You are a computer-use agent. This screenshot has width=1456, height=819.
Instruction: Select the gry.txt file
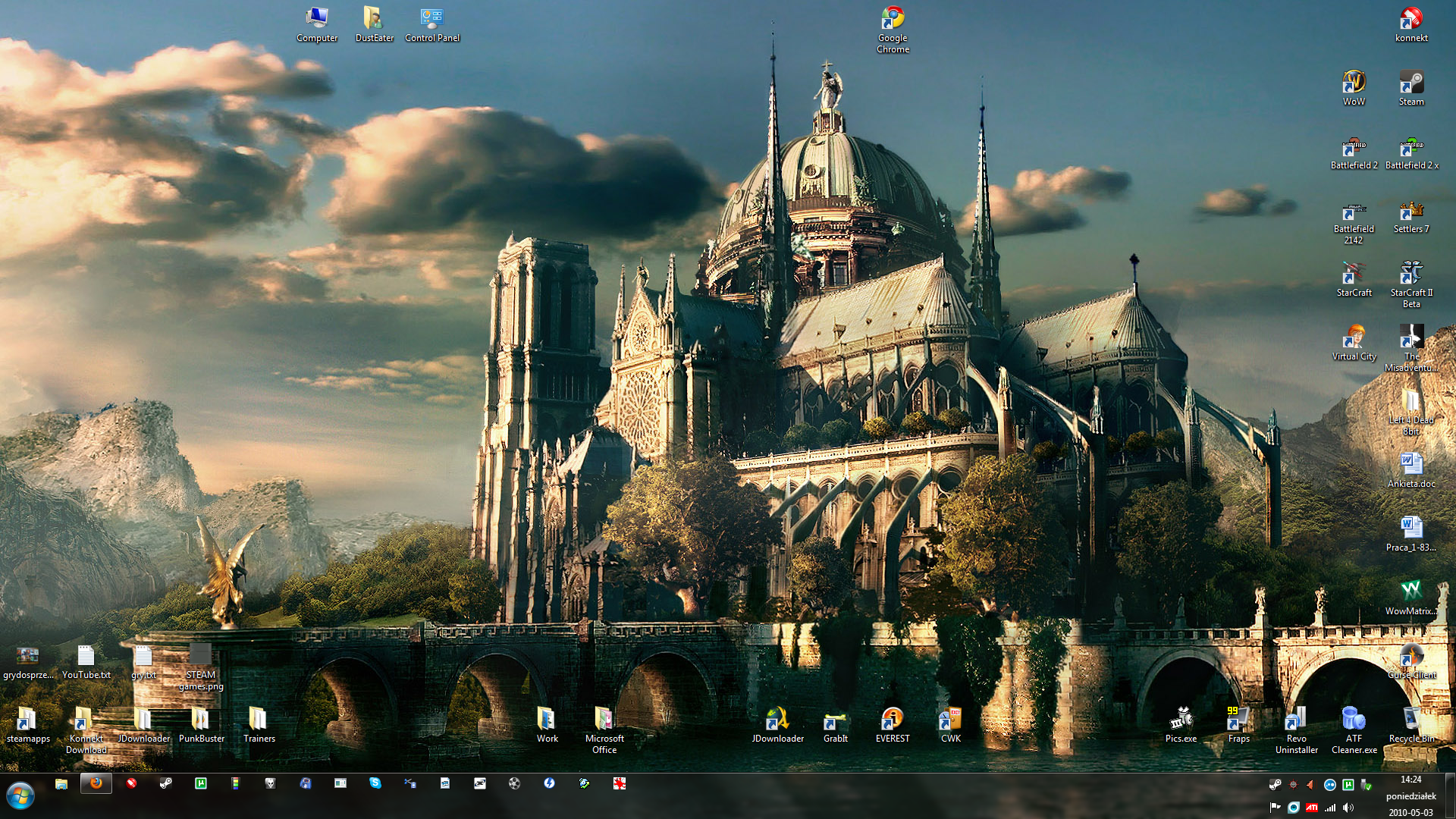coord(143,661)
